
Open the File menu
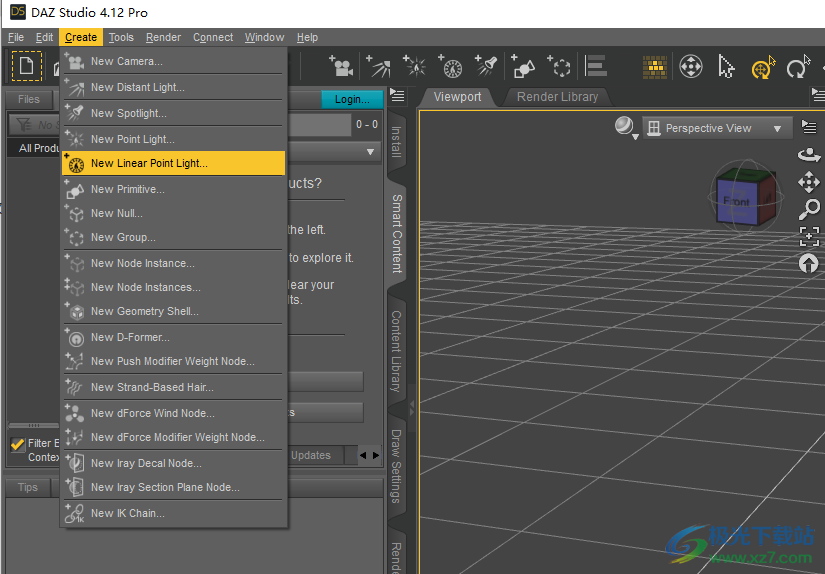point(16,37)
